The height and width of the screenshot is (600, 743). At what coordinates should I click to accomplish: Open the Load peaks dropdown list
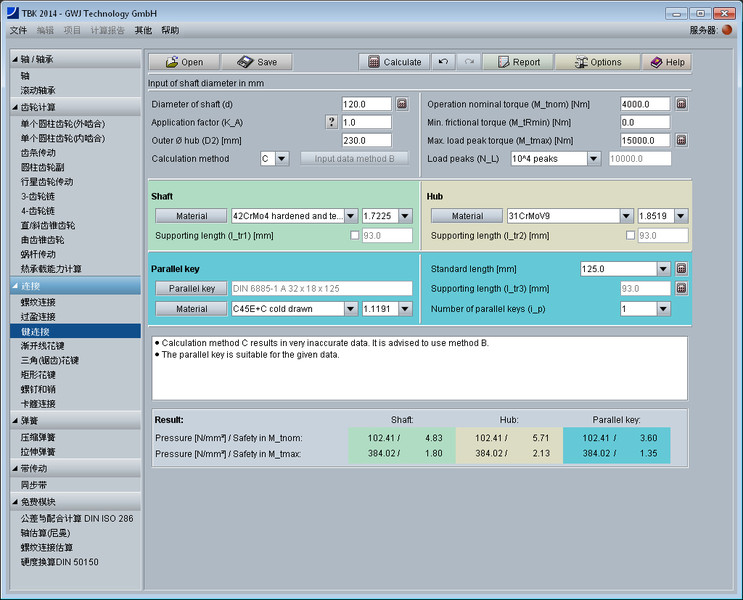[593, 158]
